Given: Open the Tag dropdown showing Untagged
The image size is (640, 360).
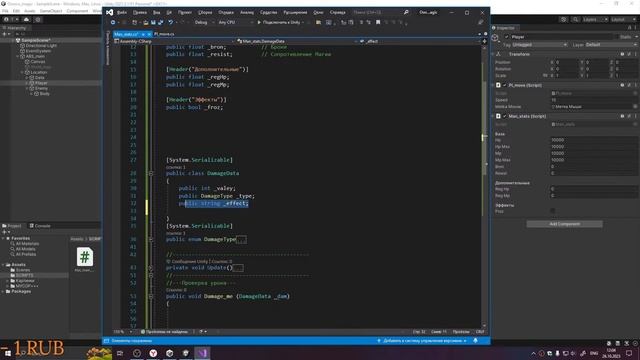Looking at the screenshot, I should (x=539, y=44).
